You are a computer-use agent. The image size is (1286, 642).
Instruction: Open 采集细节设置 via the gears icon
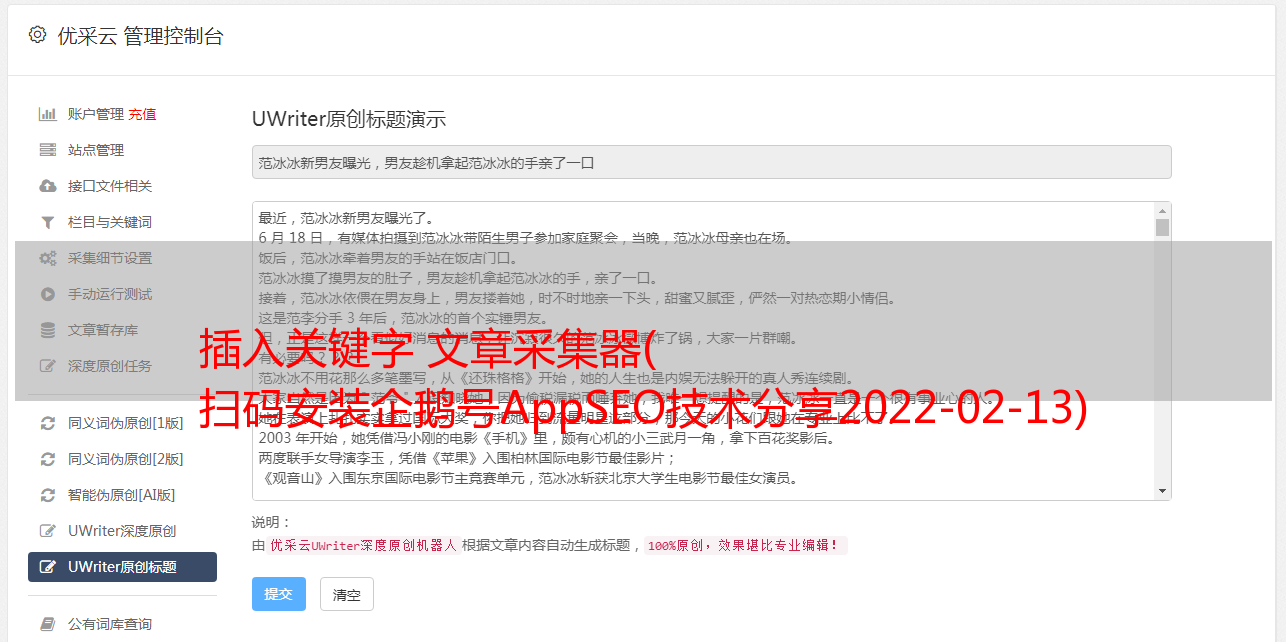tap(47, 258)
